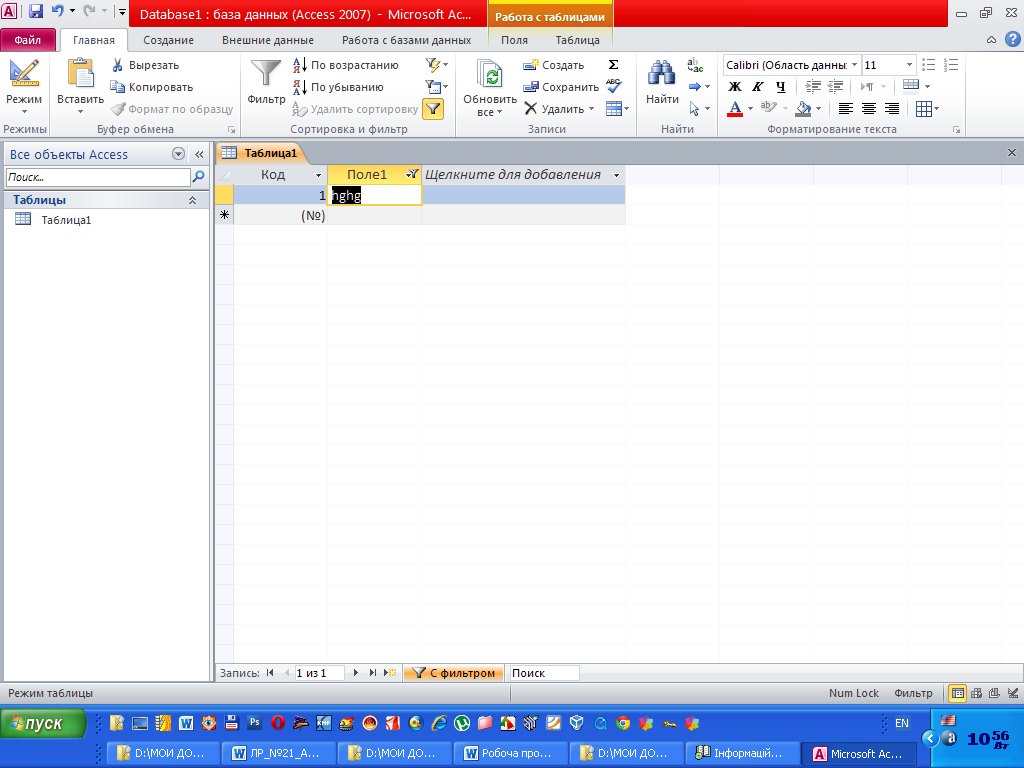The image size is (1024, 768).
Task: Open the Код column dropdown arrow
Action: (x=319, y=175)
